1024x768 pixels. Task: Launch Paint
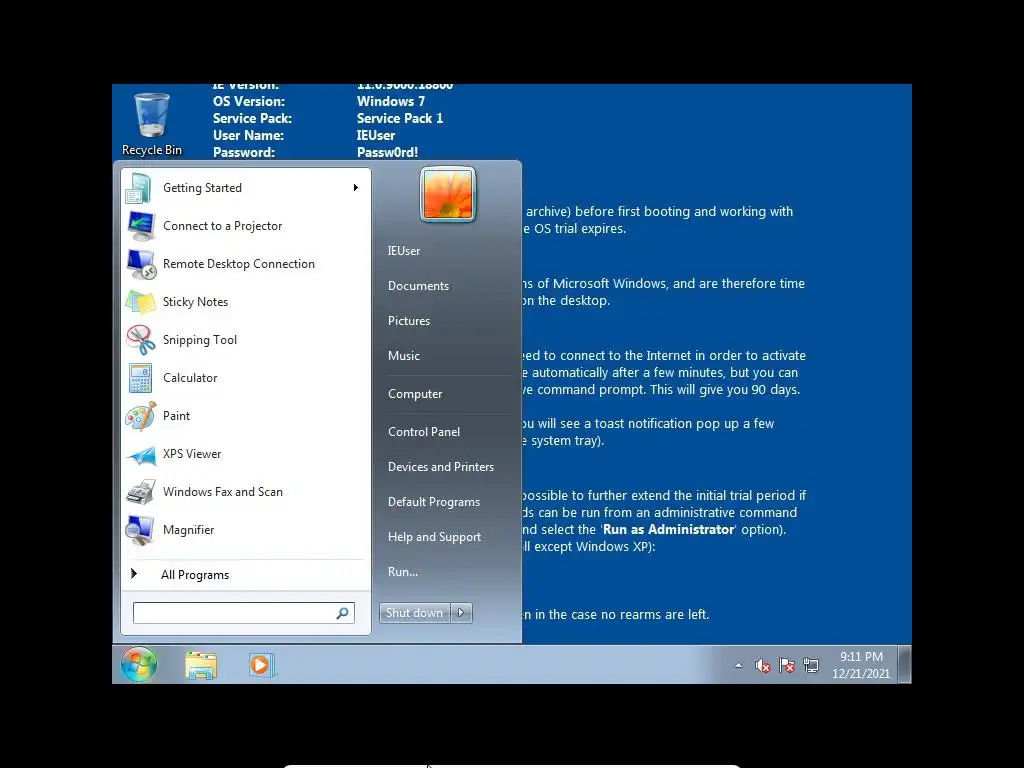[246, 416]
